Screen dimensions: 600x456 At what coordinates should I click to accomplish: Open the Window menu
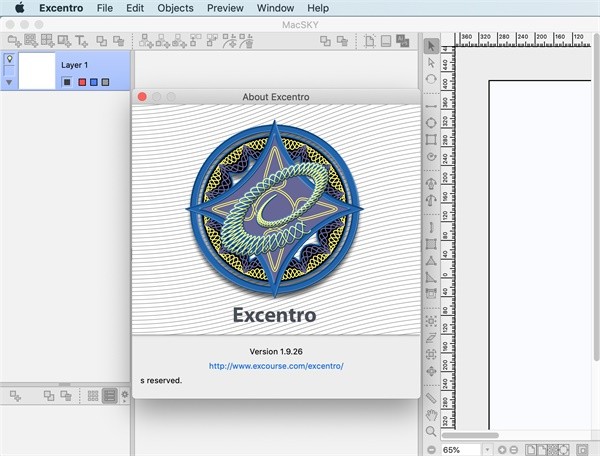275,8
